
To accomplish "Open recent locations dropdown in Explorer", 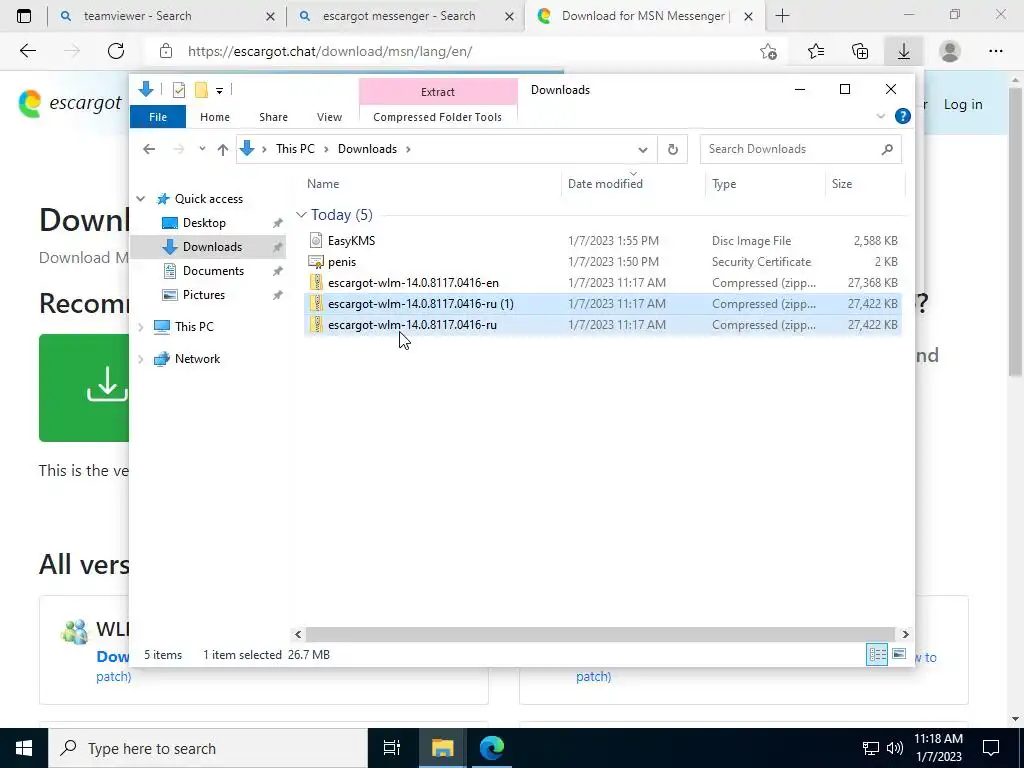I will 202,149.
